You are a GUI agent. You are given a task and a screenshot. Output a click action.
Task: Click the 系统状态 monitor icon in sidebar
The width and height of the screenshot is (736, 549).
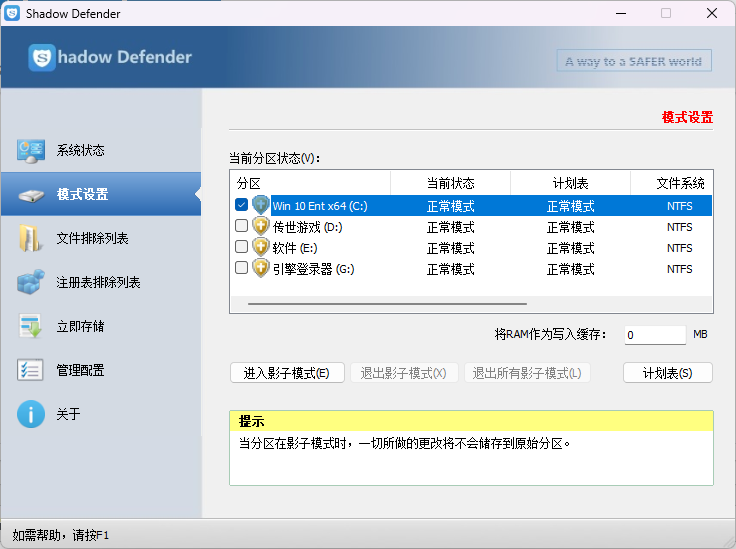click(x=31, y=151)
